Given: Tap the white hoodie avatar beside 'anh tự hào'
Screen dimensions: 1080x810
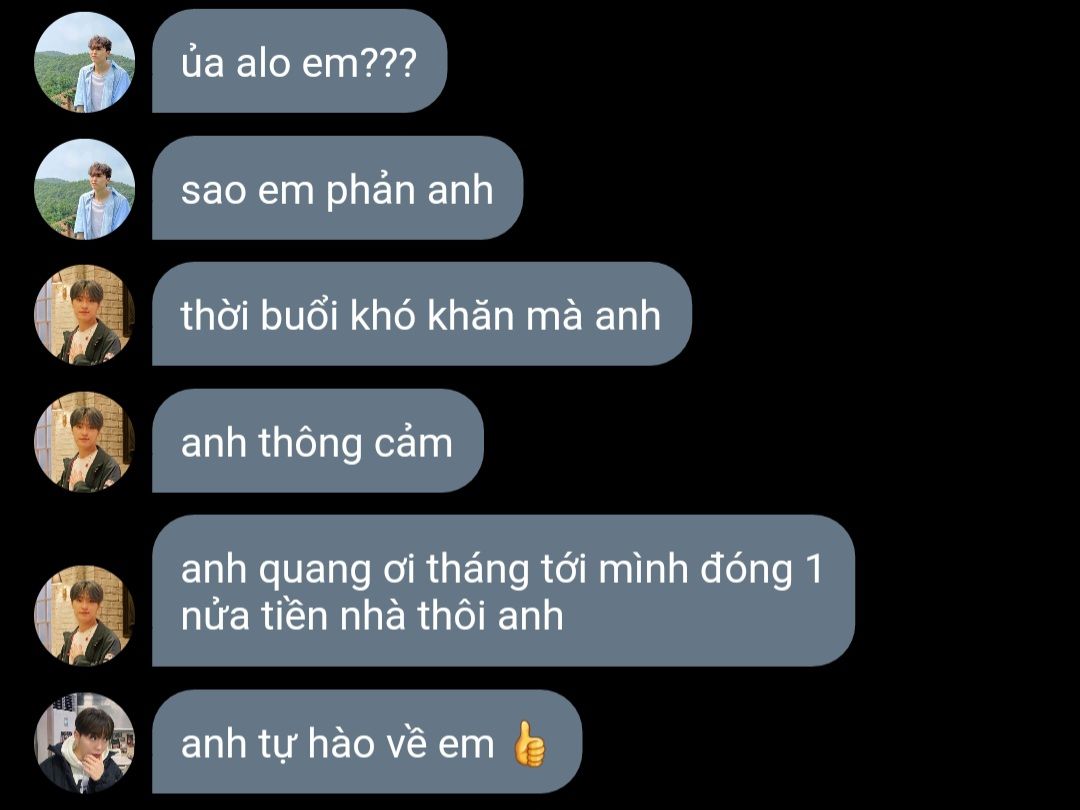Looking at the screenshot, I should (84, 742).
